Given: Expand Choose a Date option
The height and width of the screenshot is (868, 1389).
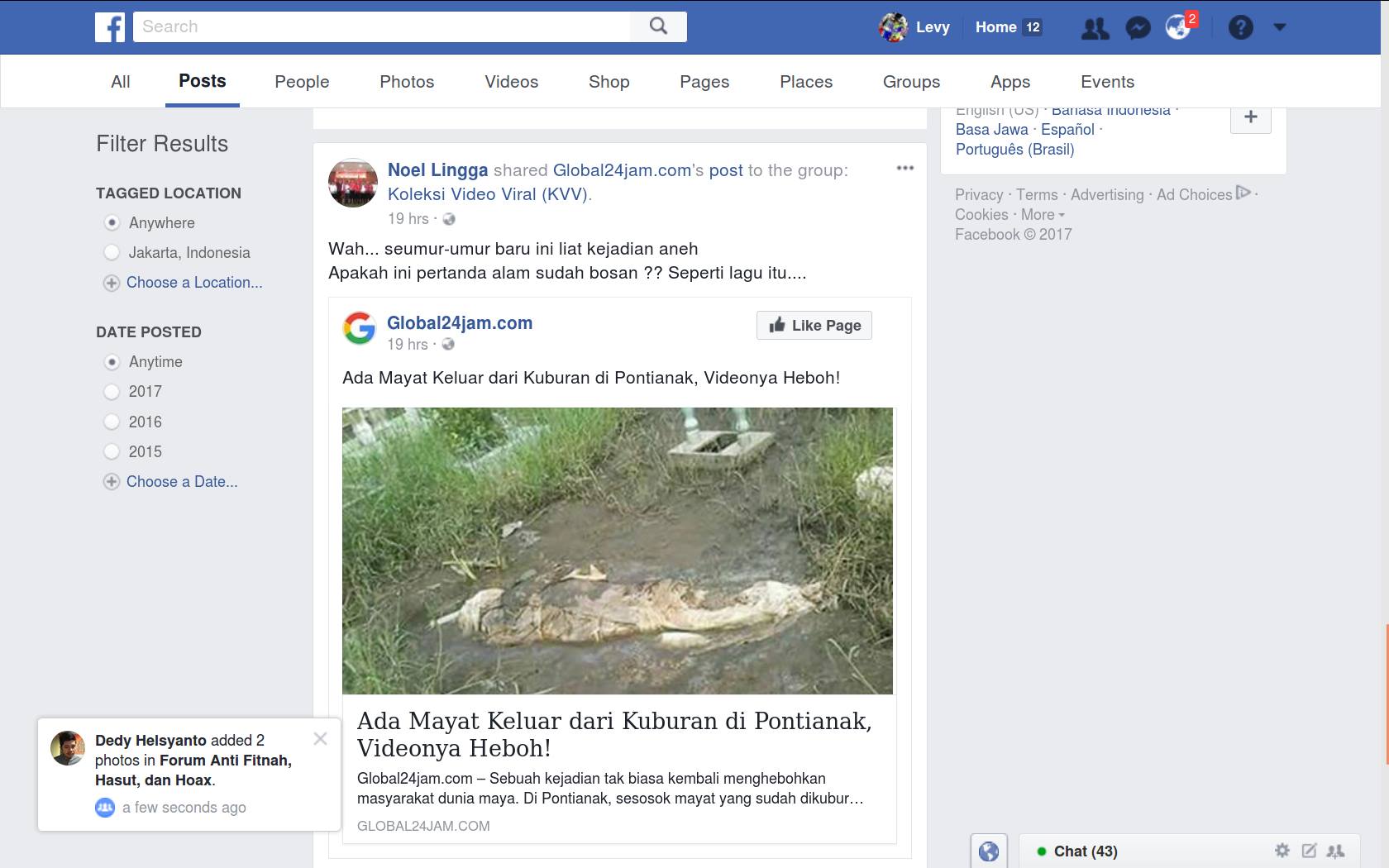Looking at the screenshot, I should click(x=181, y=482).
